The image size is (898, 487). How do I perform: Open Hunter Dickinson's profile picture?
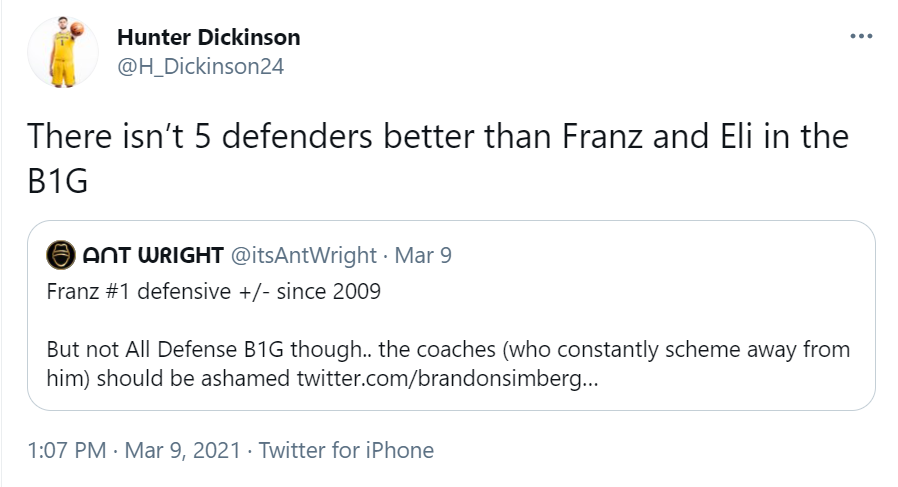[62, 51]
